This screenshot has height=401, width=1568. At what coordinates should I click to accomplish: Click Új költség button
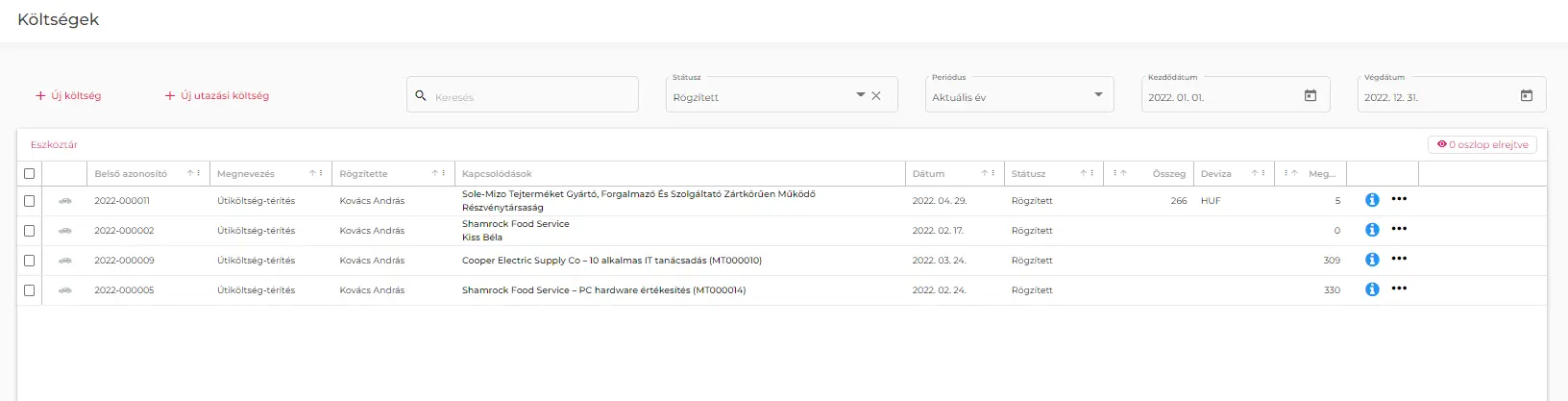(x=68, y=96)
